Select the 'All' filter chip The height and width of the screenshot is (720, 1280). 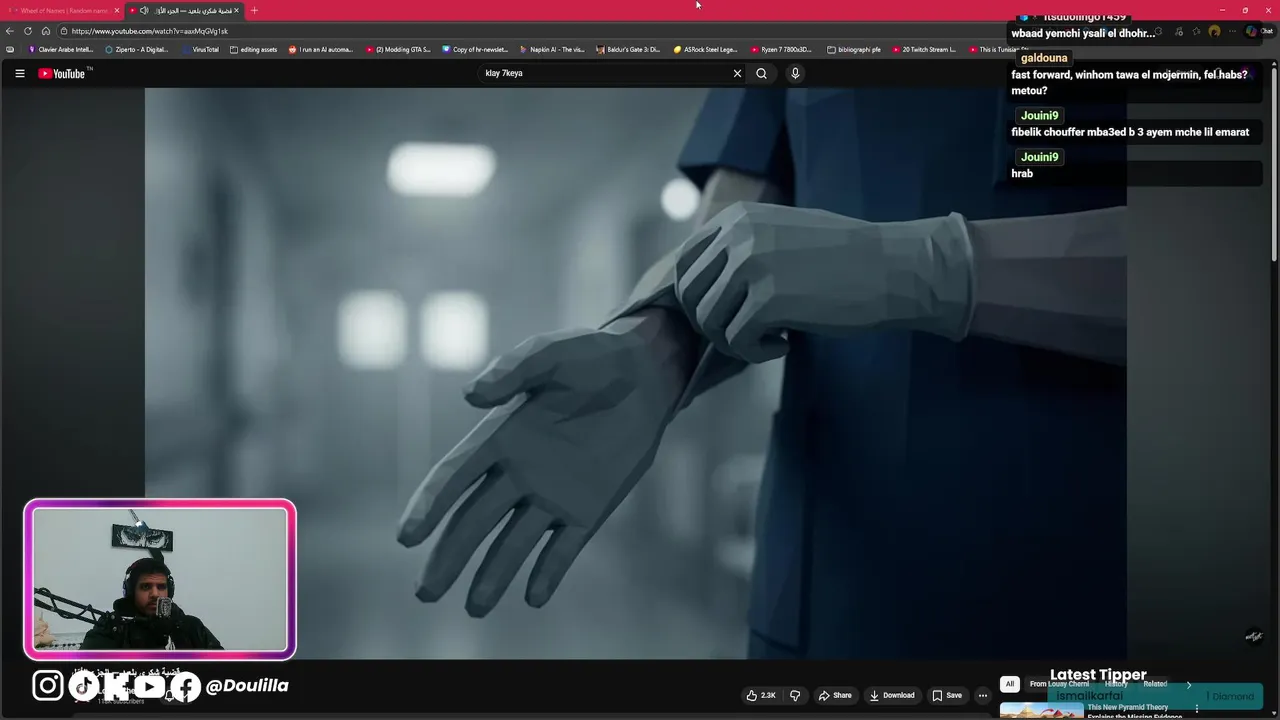pyautogui.click(x=1010, y=684)
